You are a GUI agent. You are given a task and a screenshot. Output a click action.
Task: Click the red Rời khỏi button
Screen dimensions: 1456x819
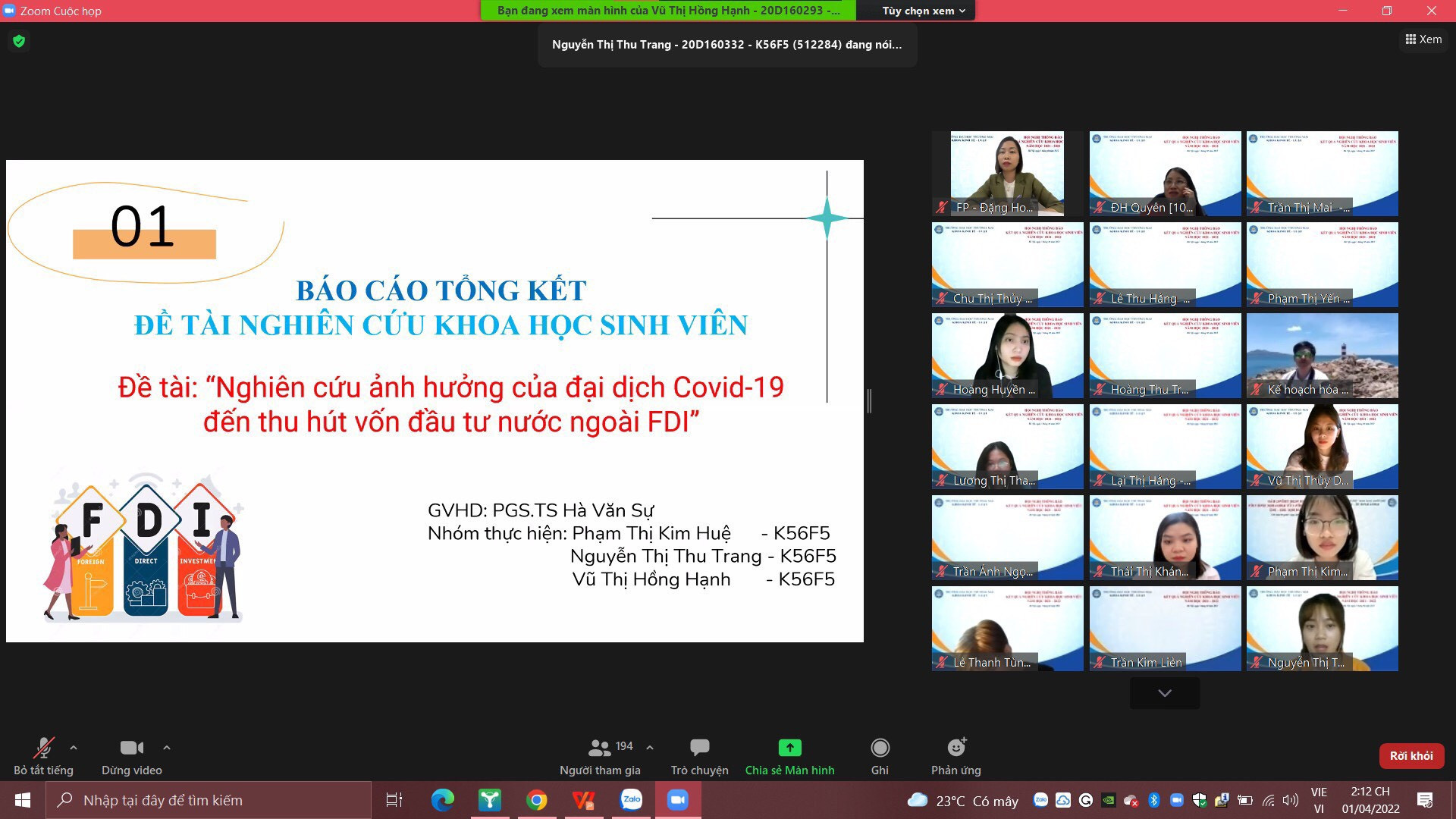[x=1410, y=756]
